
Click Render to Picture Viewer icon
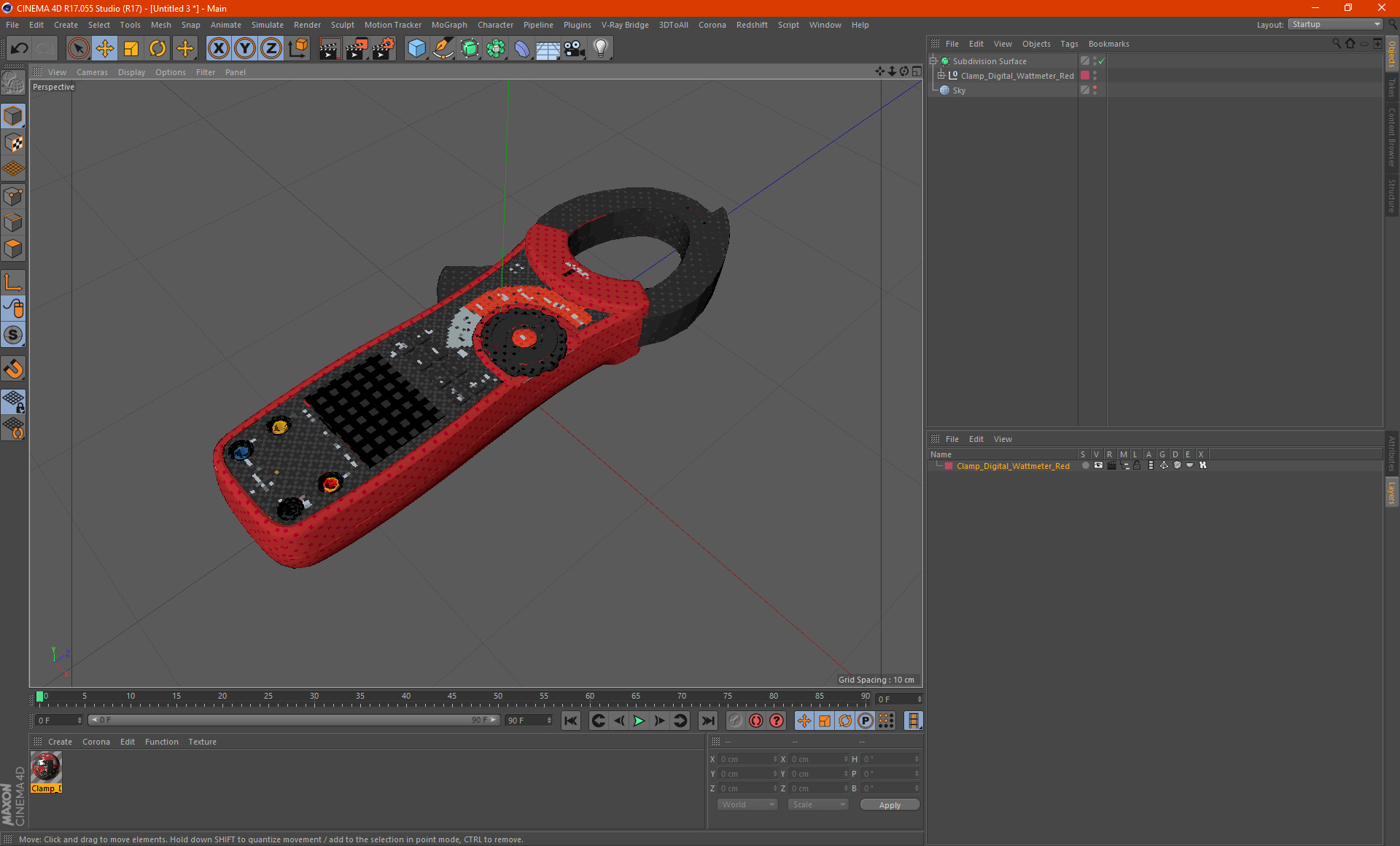356,49
